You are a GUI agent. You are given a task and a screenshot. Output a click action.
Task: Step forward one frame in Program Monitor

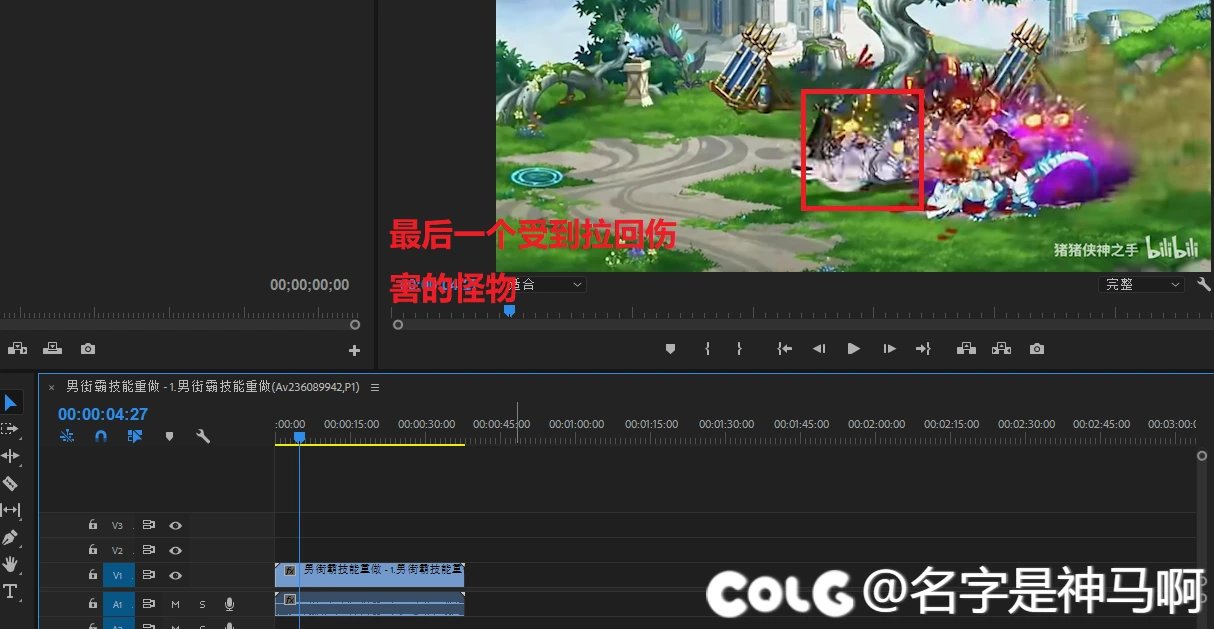point(889,349)
